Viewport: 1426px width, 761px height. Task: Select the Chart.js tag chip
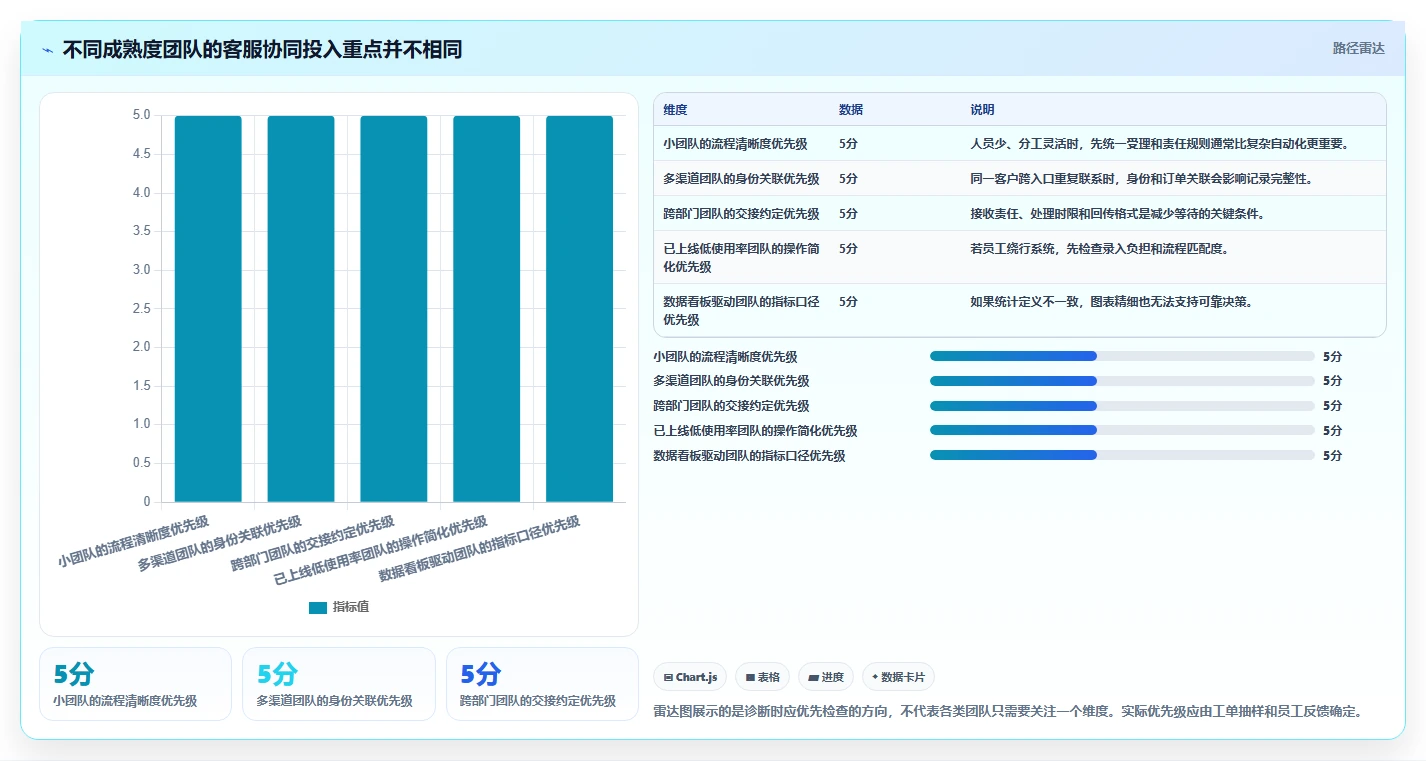690,677
